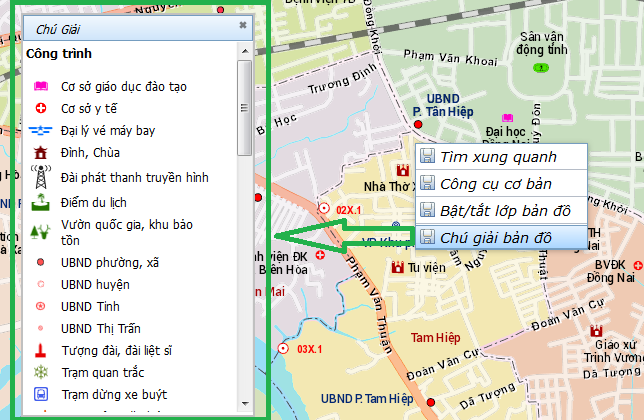Viewport: 644px width, 420px height.
Task: Click the star circle icon beside UBND Tỉnh
Action: pos(41,306)
